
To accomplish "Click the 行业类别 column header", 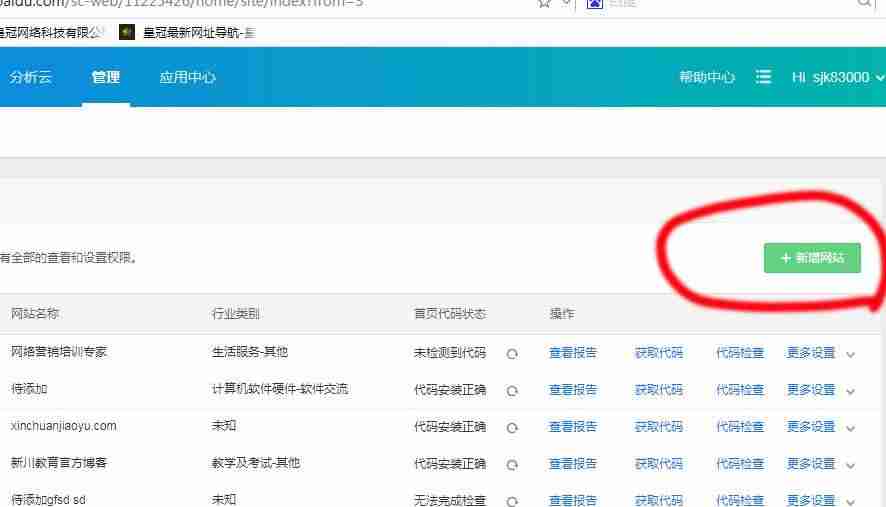I will 236,313.
